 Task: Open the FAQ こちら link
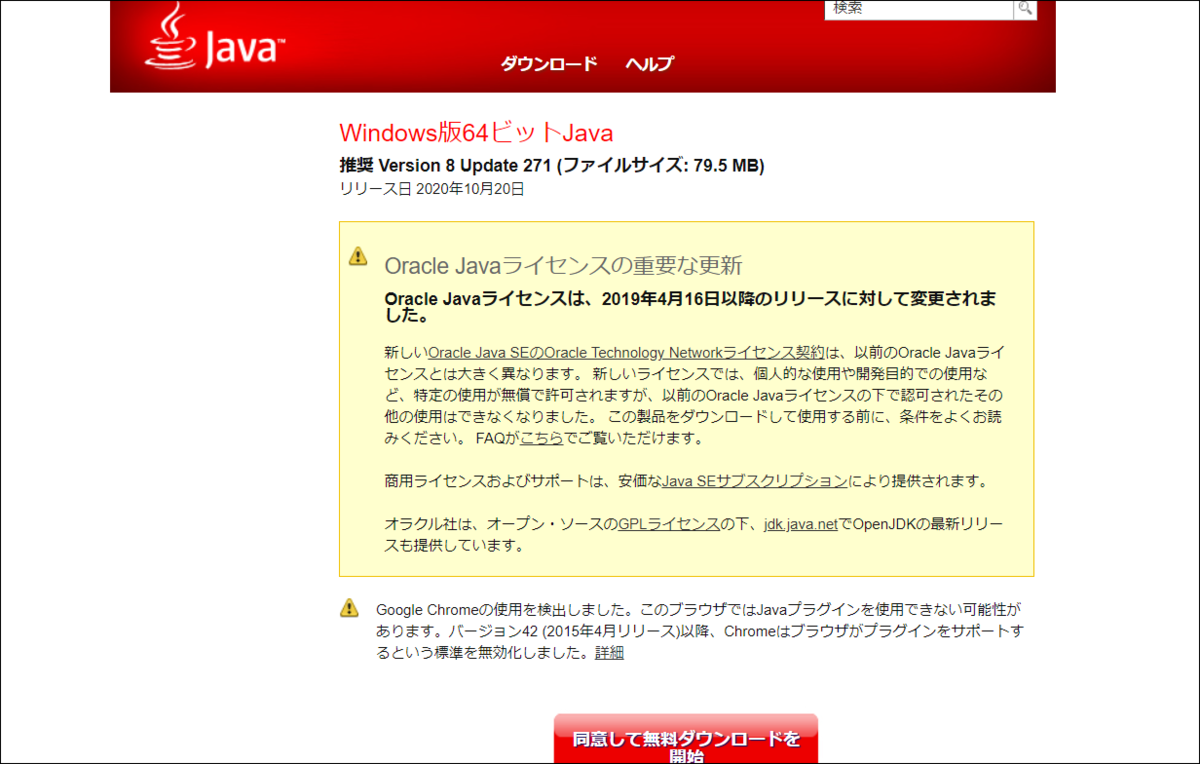[x=541, y=438]
